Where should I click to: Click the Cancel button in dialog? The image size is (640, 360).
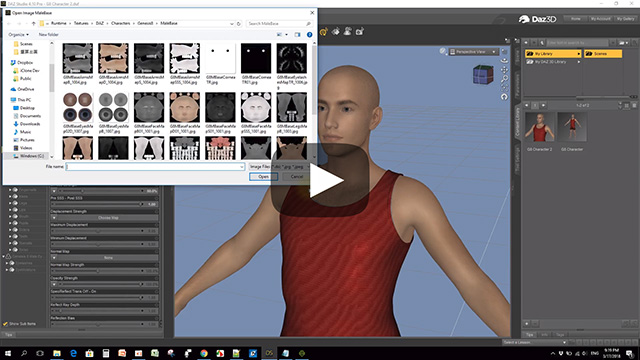[x=297, y=177]
